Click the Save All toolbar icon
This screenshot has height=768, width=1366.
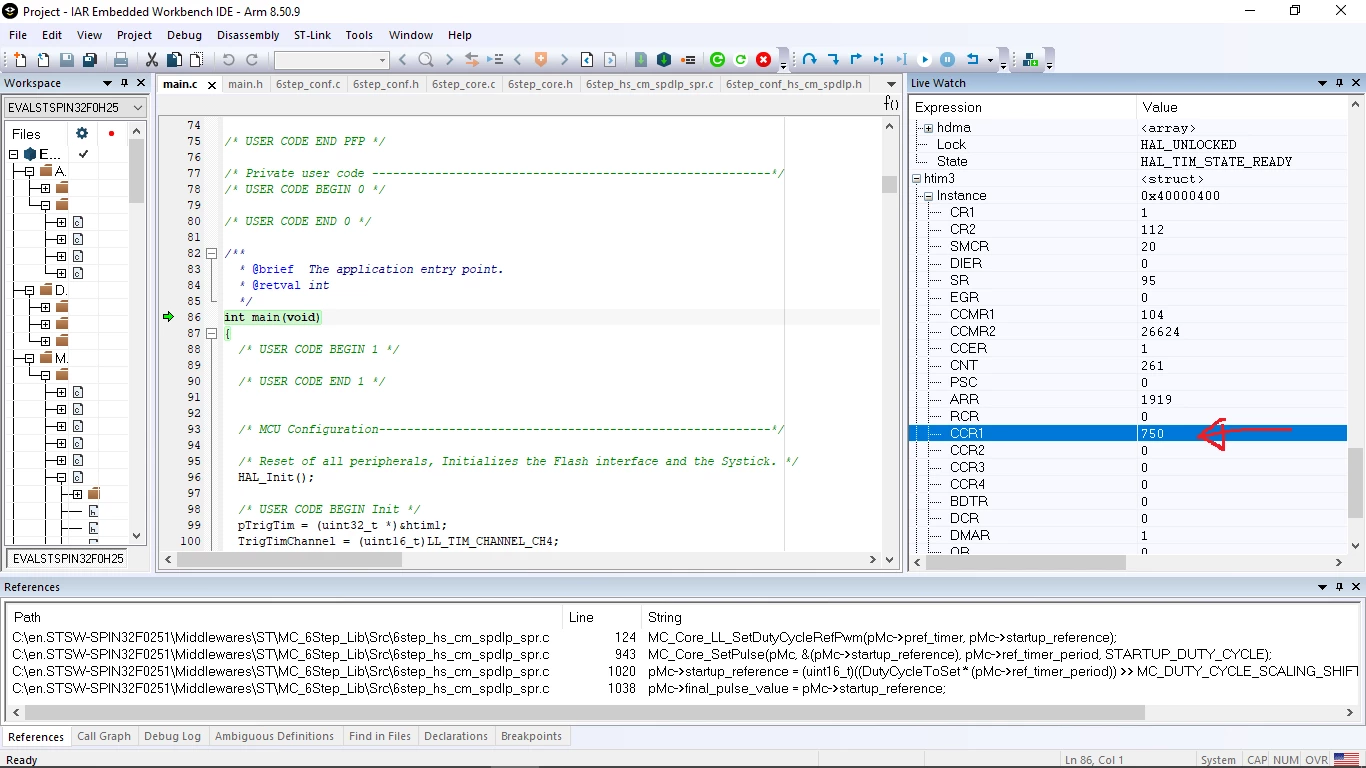[x=90, y=60]
